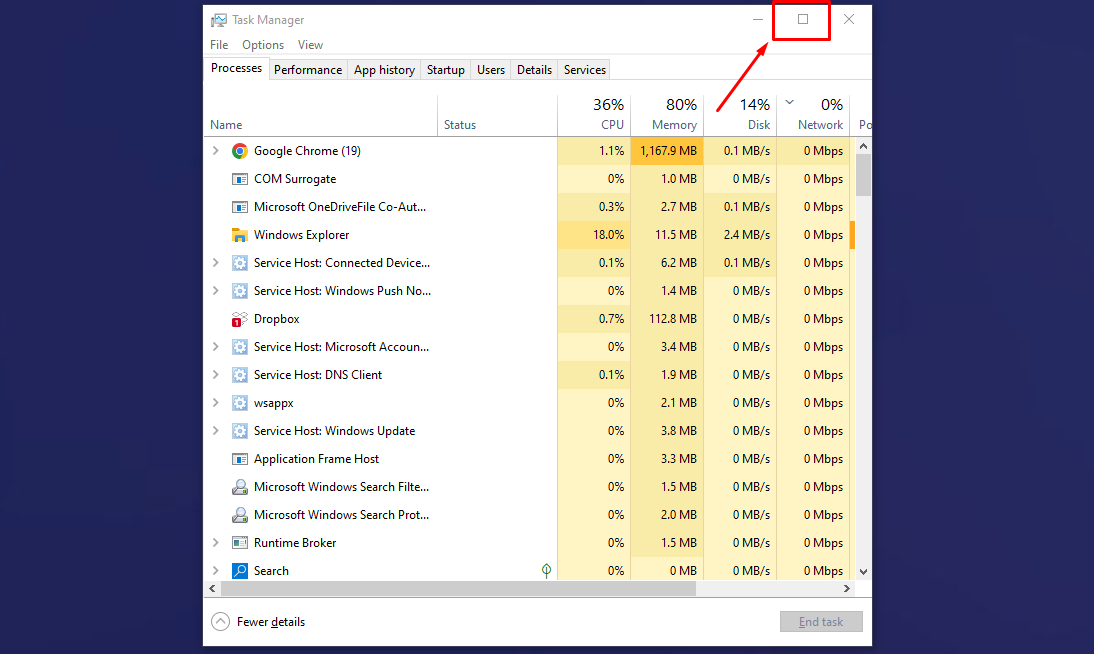Click the Service Host: Windows Update gear icon

(239, 431)
